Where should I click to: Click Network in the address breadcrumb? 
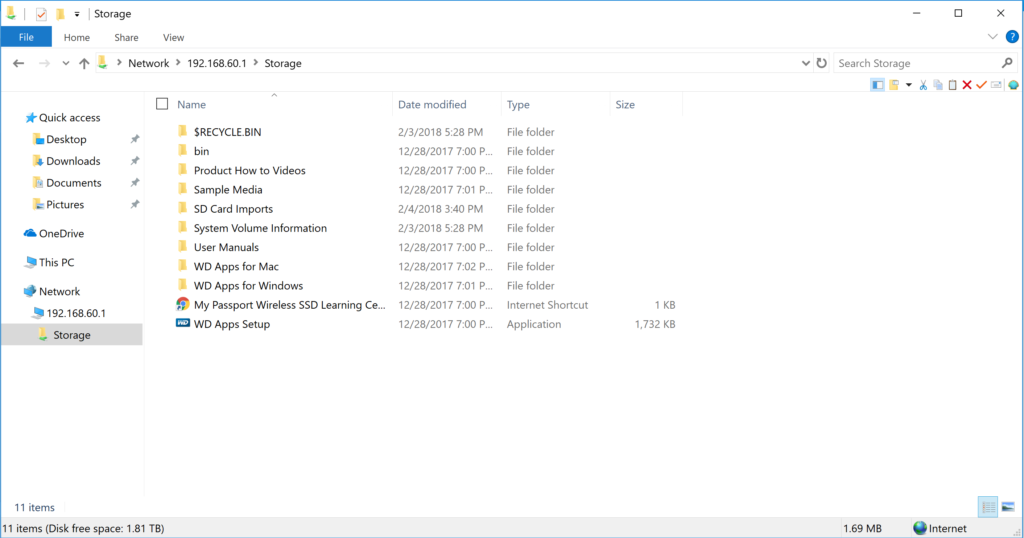pyautogui.click(x=149, y=63)
